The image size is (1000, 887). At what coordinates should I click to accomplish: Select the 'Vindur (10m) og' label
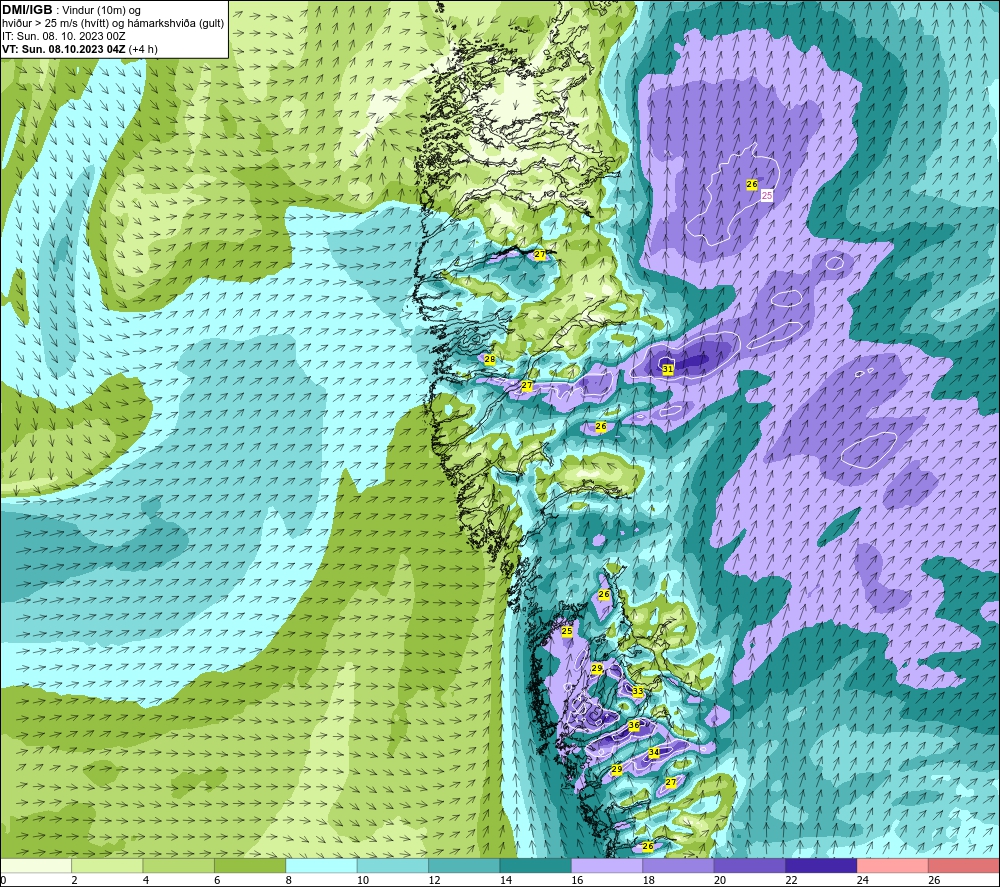[101, 10]
